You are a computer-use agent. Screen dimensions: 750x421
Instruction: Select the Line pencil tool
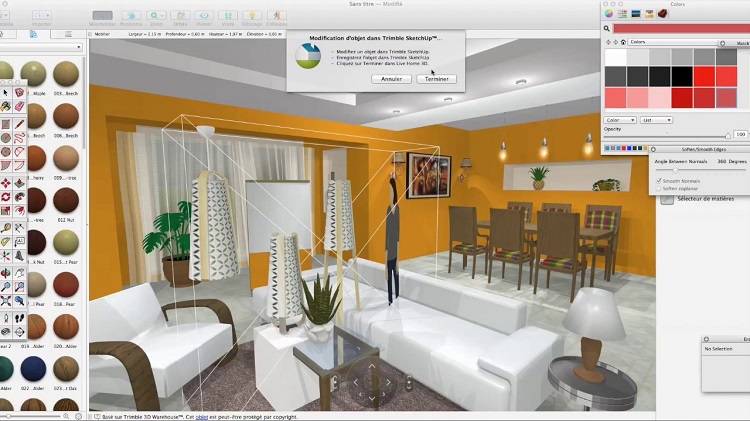pyautogui.click(x=19, y=124)
